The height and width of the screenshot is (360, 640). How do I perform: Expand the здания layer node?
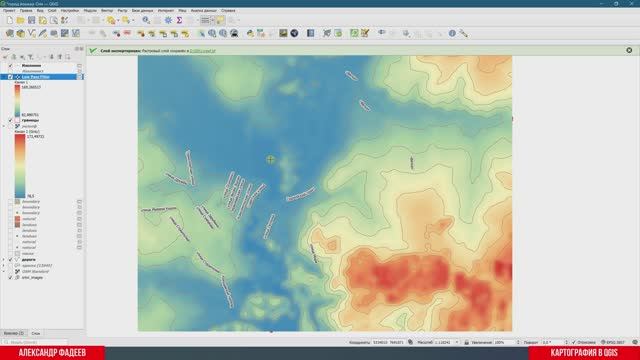point(4,265)
